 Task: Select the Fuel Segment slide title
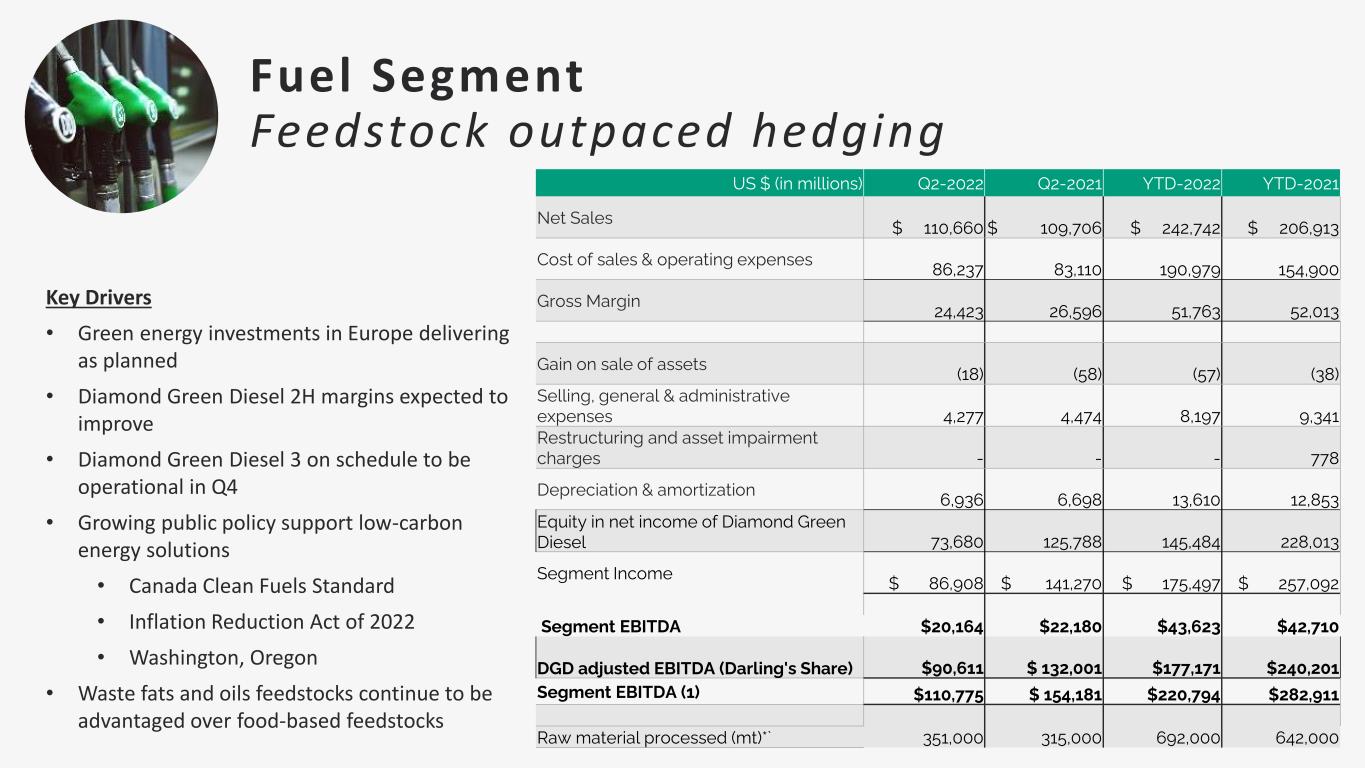417,76
